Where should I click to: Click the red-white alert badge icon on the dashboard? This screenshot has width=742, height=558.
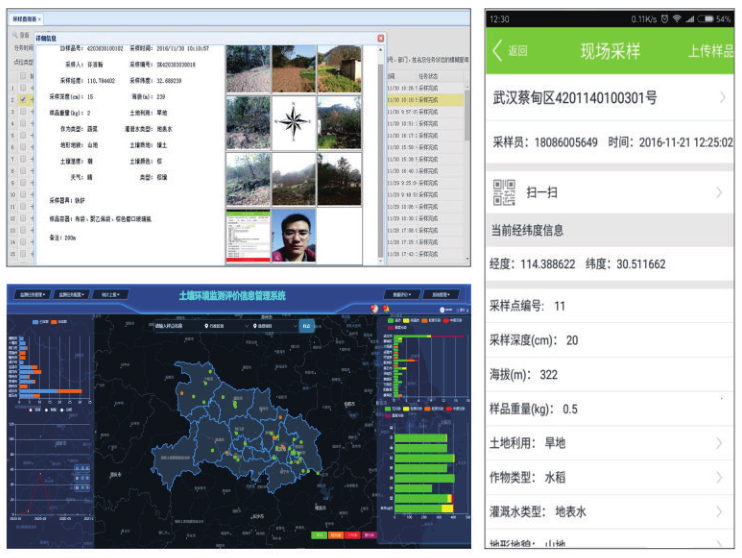point(374,309)
